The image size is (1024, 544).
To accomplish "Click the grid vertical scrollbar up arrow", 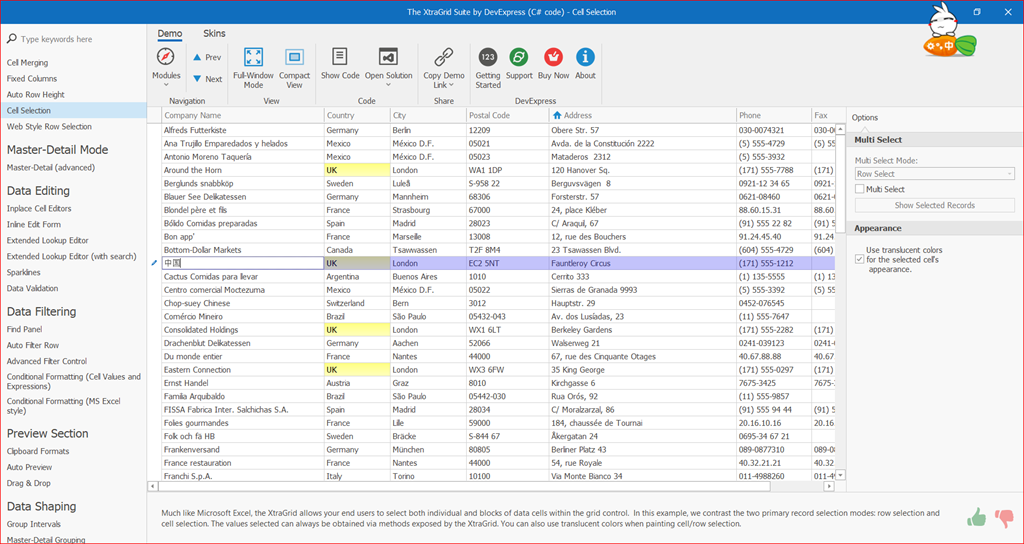I will point(840,129).
